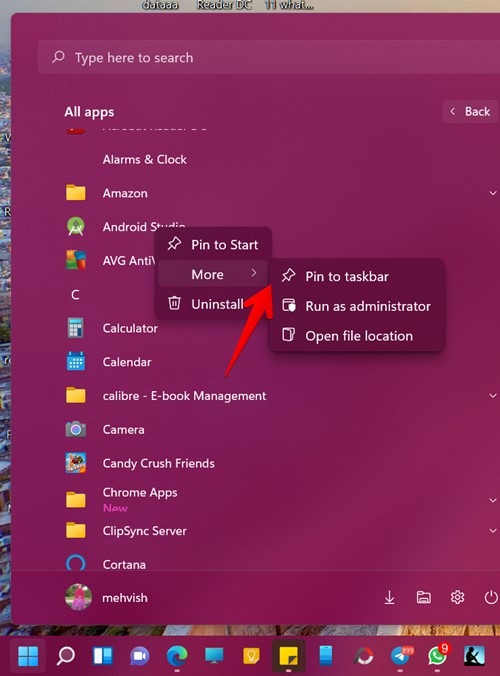Screen dimensions: 500x676
Task: Click the Camera label
Action: click(x=123, y=429)
